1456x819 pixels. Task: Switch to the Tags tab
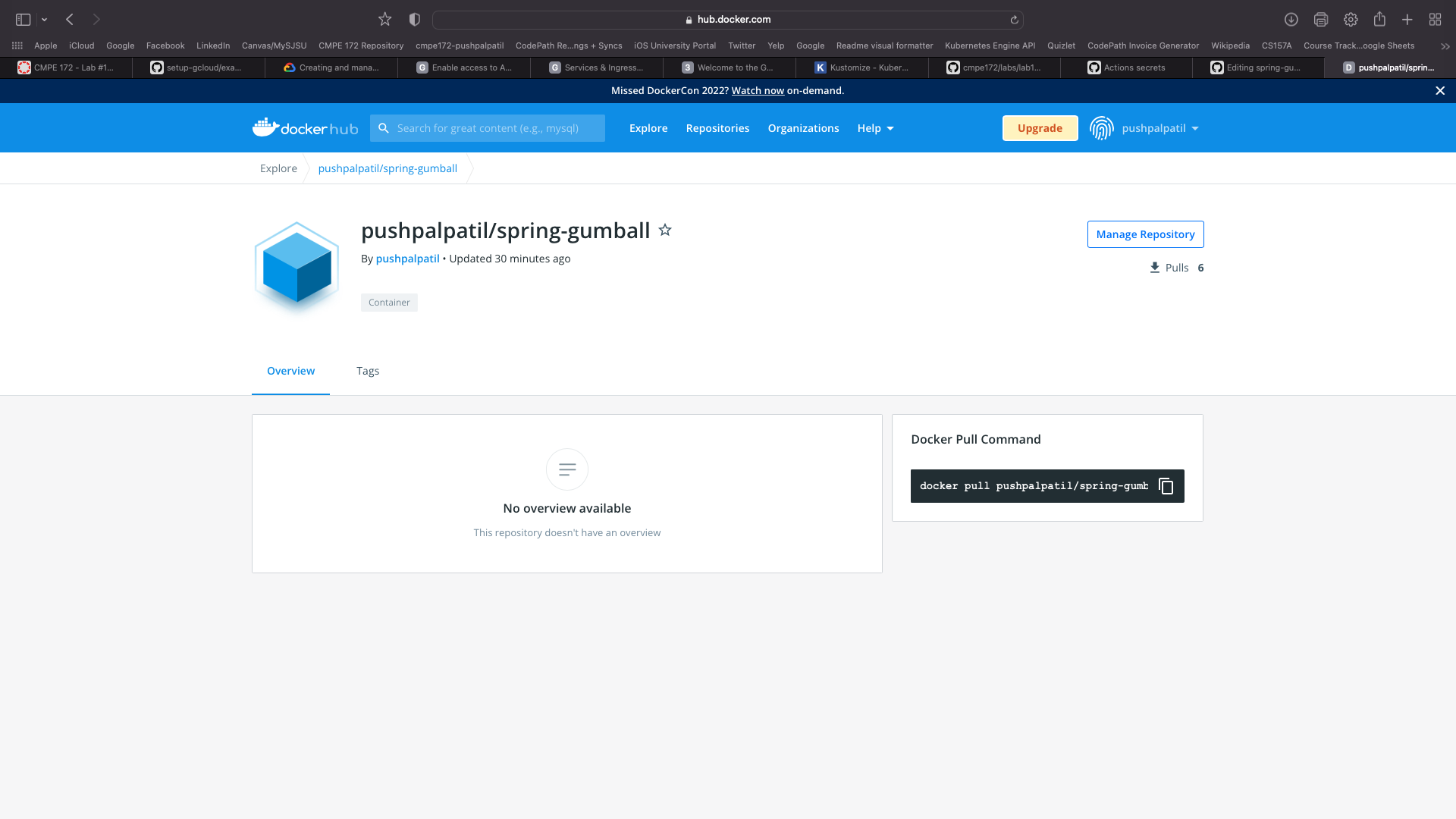[x=368, y=371]
